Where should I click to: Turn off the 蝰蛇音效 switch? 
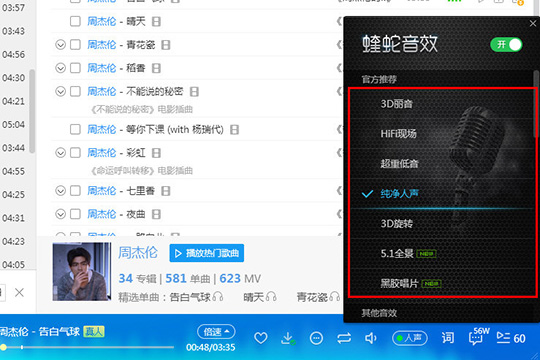coord(506,45)
